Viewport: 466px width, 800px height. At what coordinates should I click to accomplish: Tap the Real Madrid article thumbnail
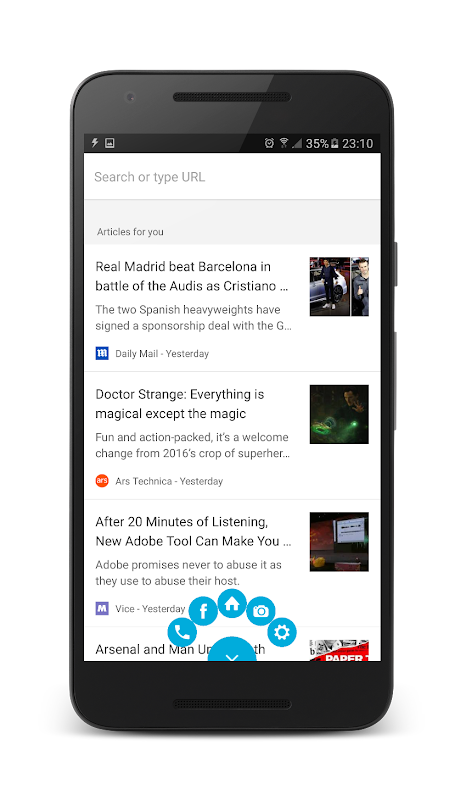(x=339, y=286)
